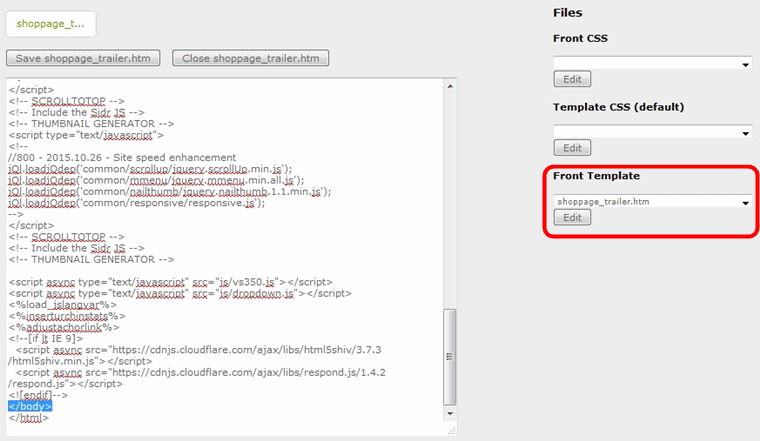This screenshot has width=760, height=441.
Task: Click Edit under Front Template
Action: point(572,217)
